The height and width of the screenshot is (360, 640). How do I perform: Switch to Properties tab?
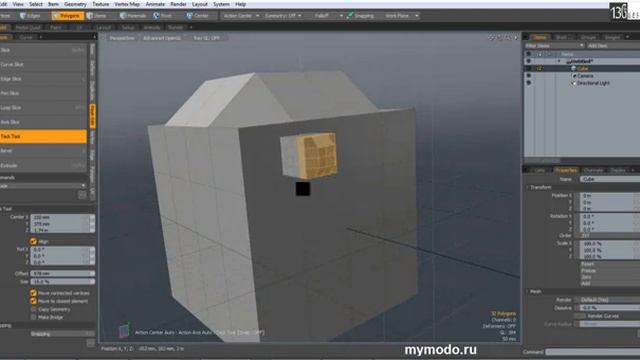coord(566,170)
